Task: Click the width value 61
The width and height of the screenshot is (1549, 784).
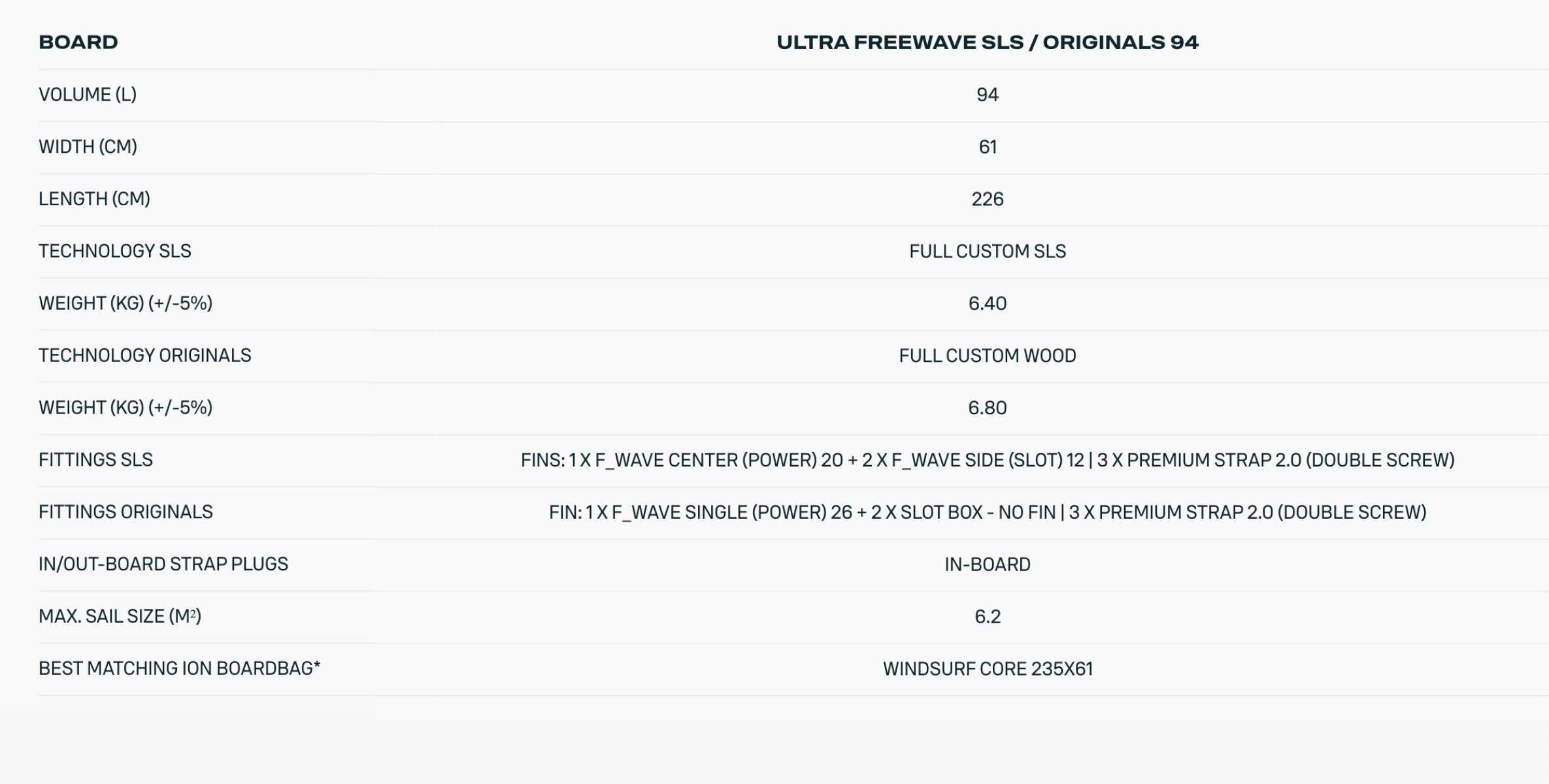Action: pyautogui.click(x=987, y=147)
